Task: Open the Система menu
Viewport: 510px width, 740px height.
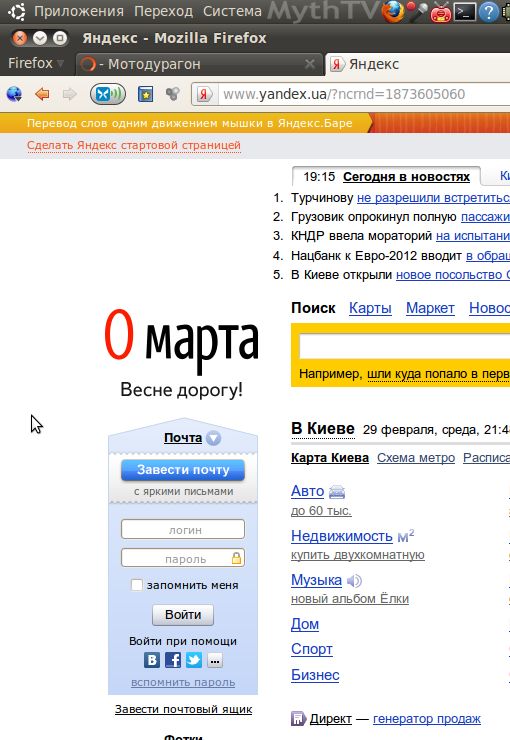Action: click(x=232, y=11)
